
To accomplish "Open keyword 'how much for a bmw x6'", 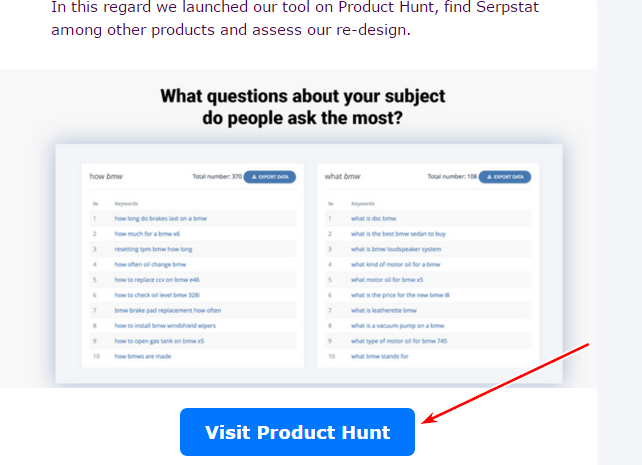I will [x=147, y=234].
